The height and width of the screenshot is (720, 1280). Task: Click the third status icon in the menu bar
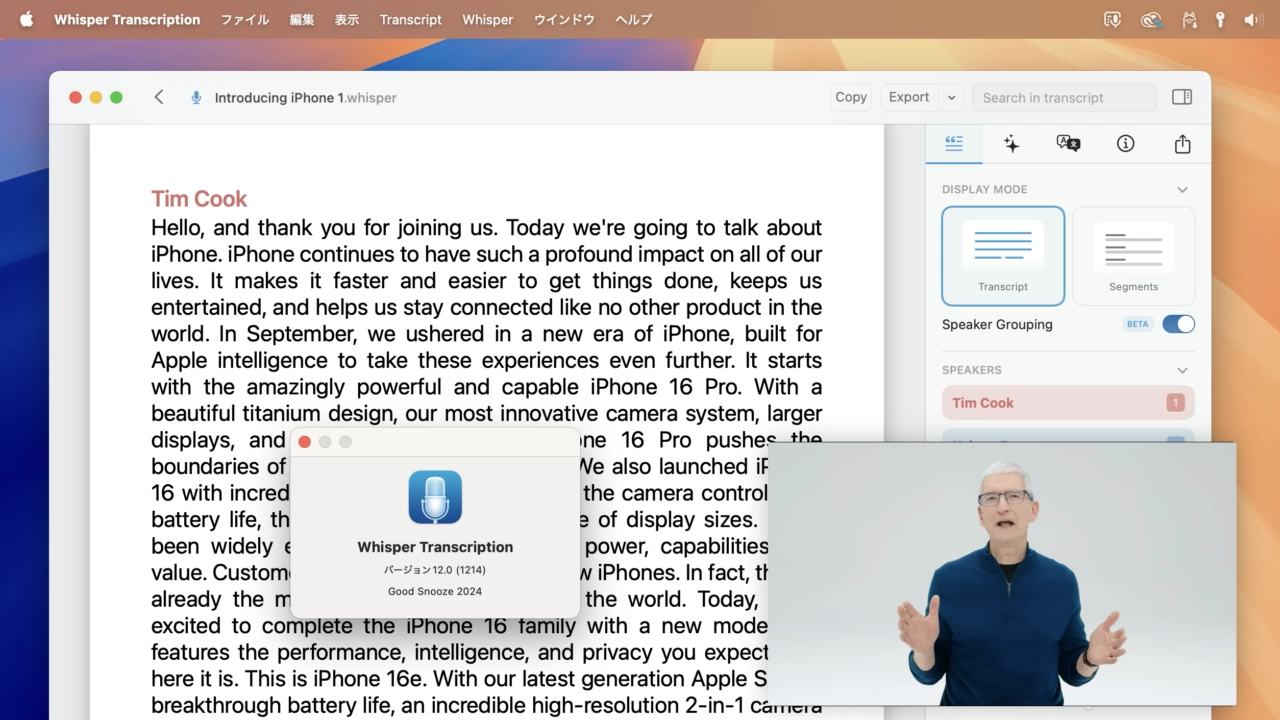1189,19
